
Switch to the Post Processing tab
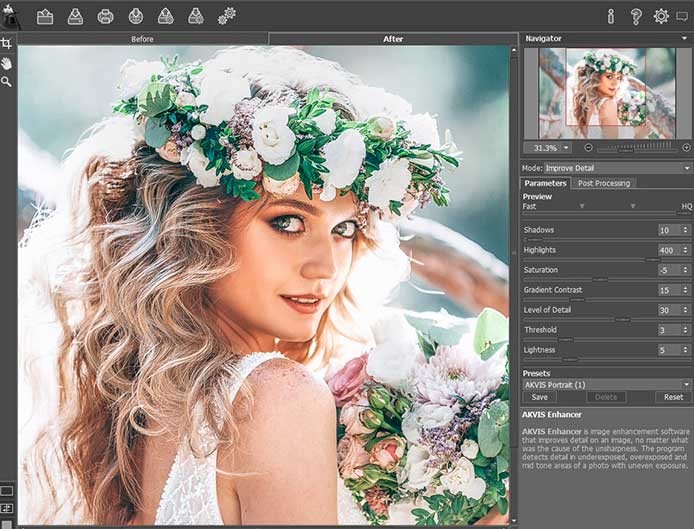pyautogui.click(x=604, y=183)
